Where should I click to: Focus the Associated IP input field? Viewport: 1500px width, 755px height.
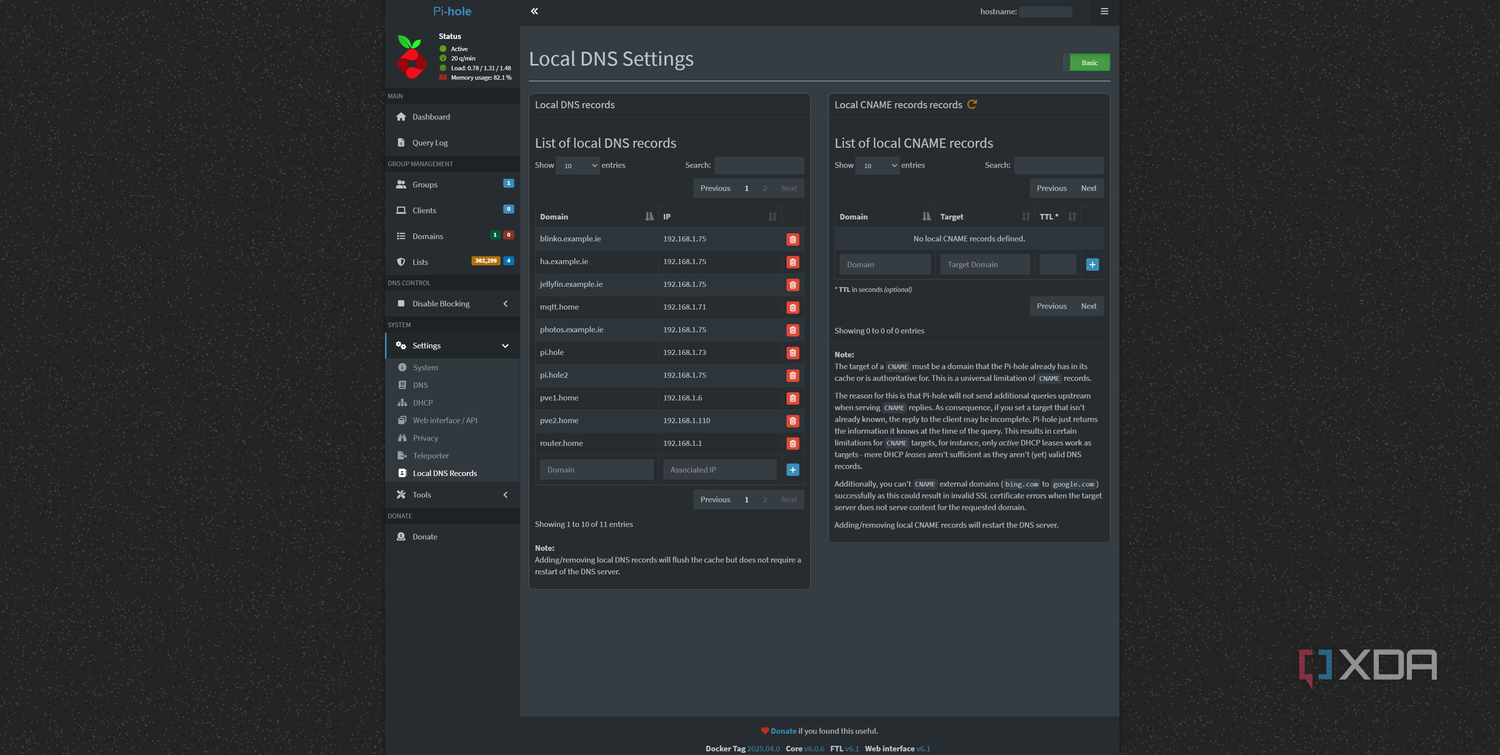tap(720, 469)
